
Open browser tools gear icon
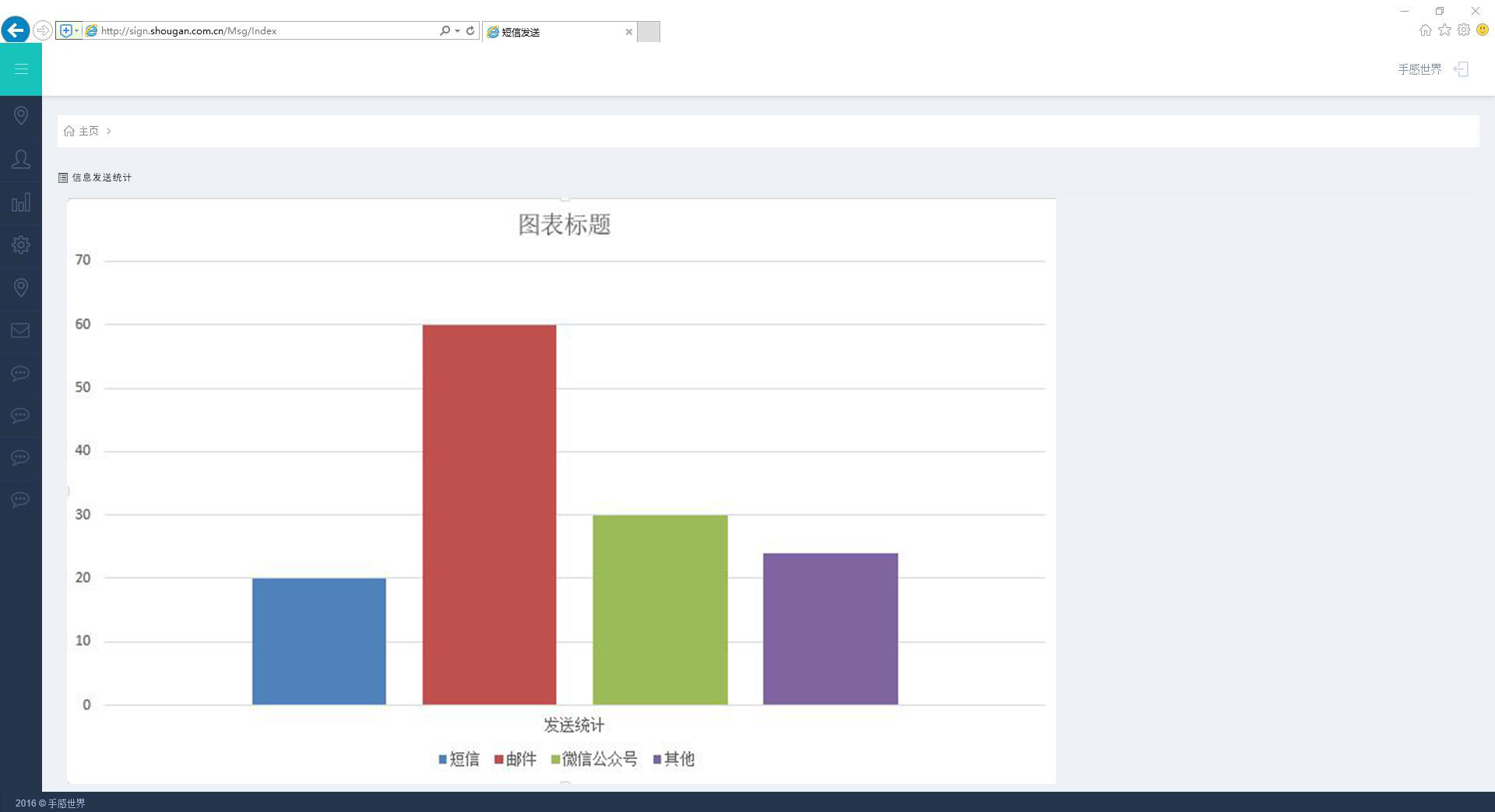coord(1464,30)
